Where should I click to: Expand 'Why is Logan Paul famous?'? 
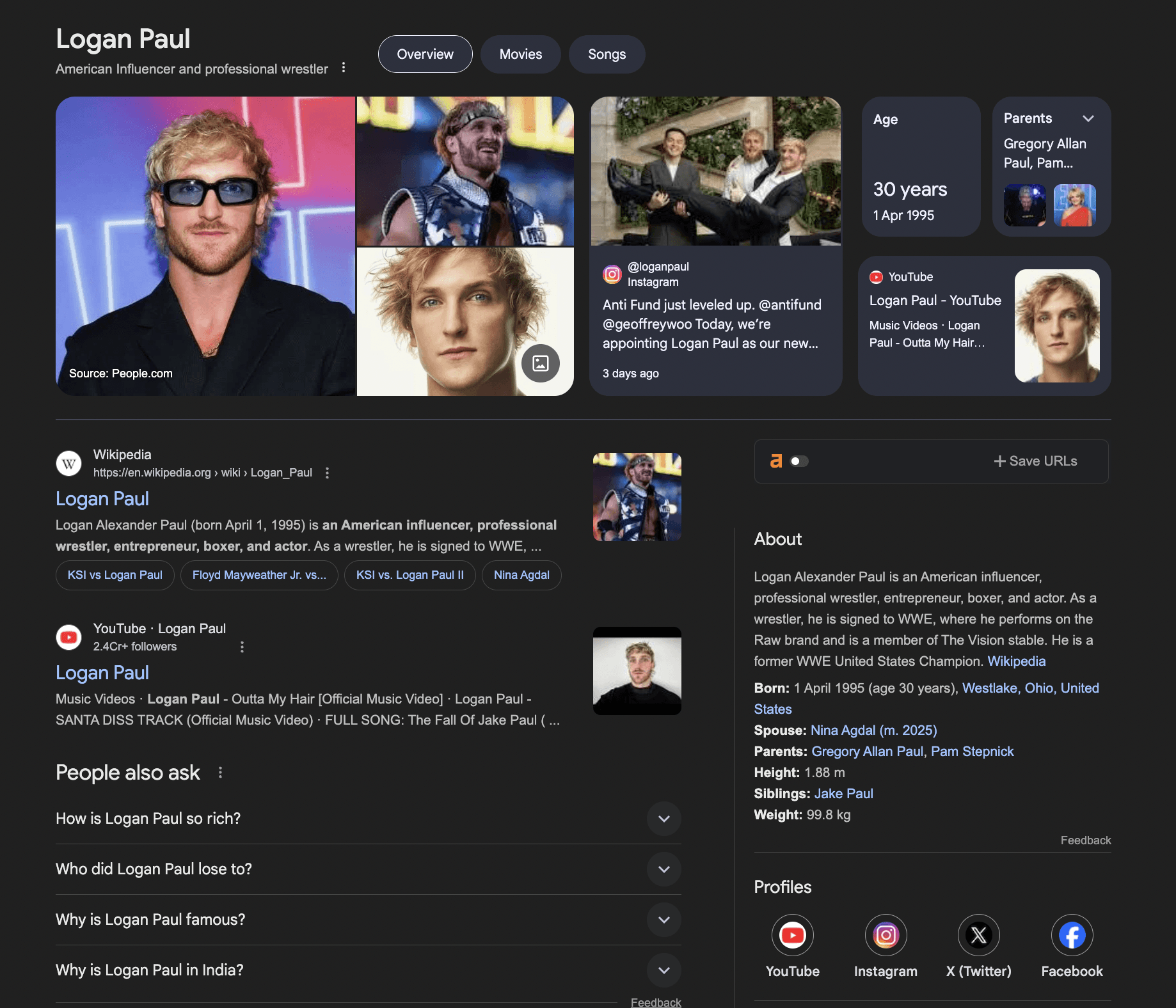click(x=664, y=920)
